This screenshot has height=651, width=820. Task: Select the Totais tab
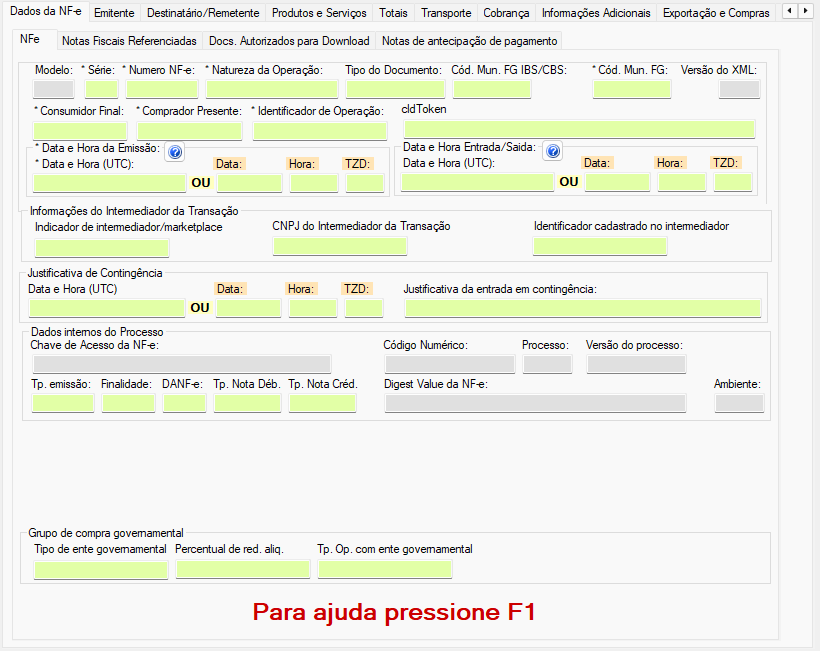coord(393,13)
